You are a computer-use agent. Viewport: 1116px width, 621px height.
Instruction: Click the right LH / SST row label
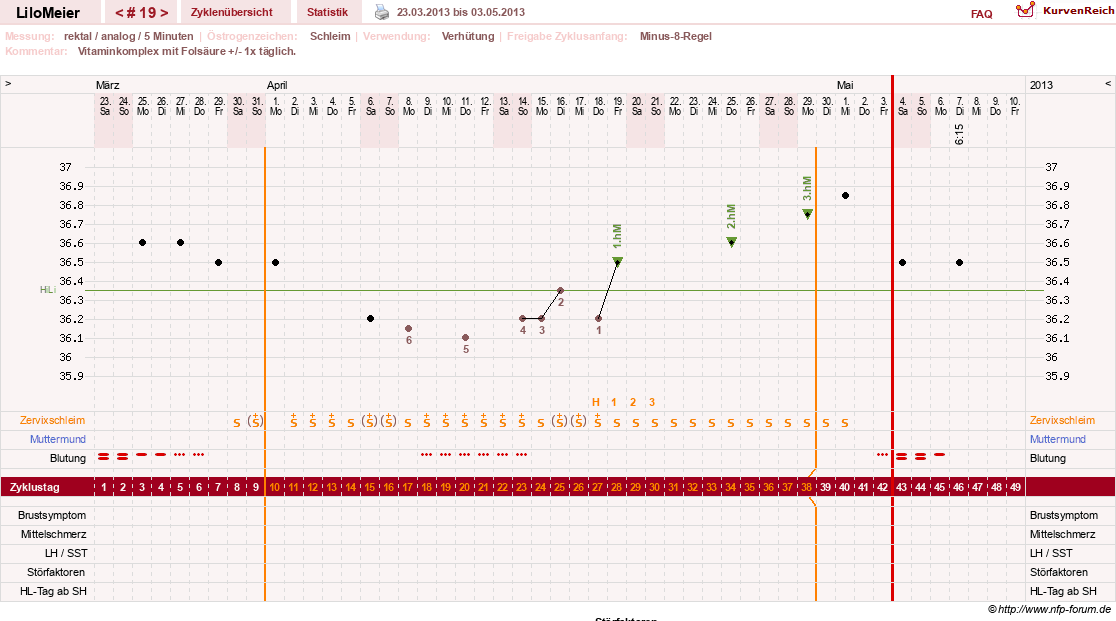(1051, 553)
